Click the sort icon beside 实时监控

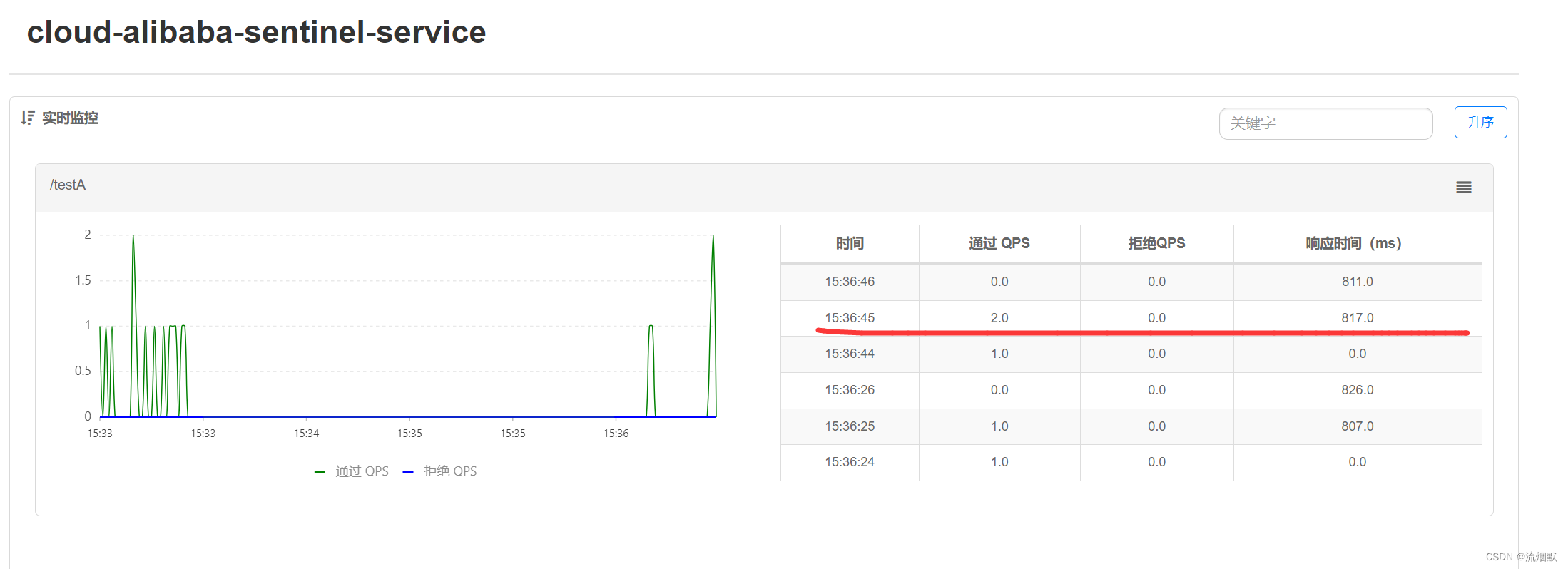click(28, 118)
